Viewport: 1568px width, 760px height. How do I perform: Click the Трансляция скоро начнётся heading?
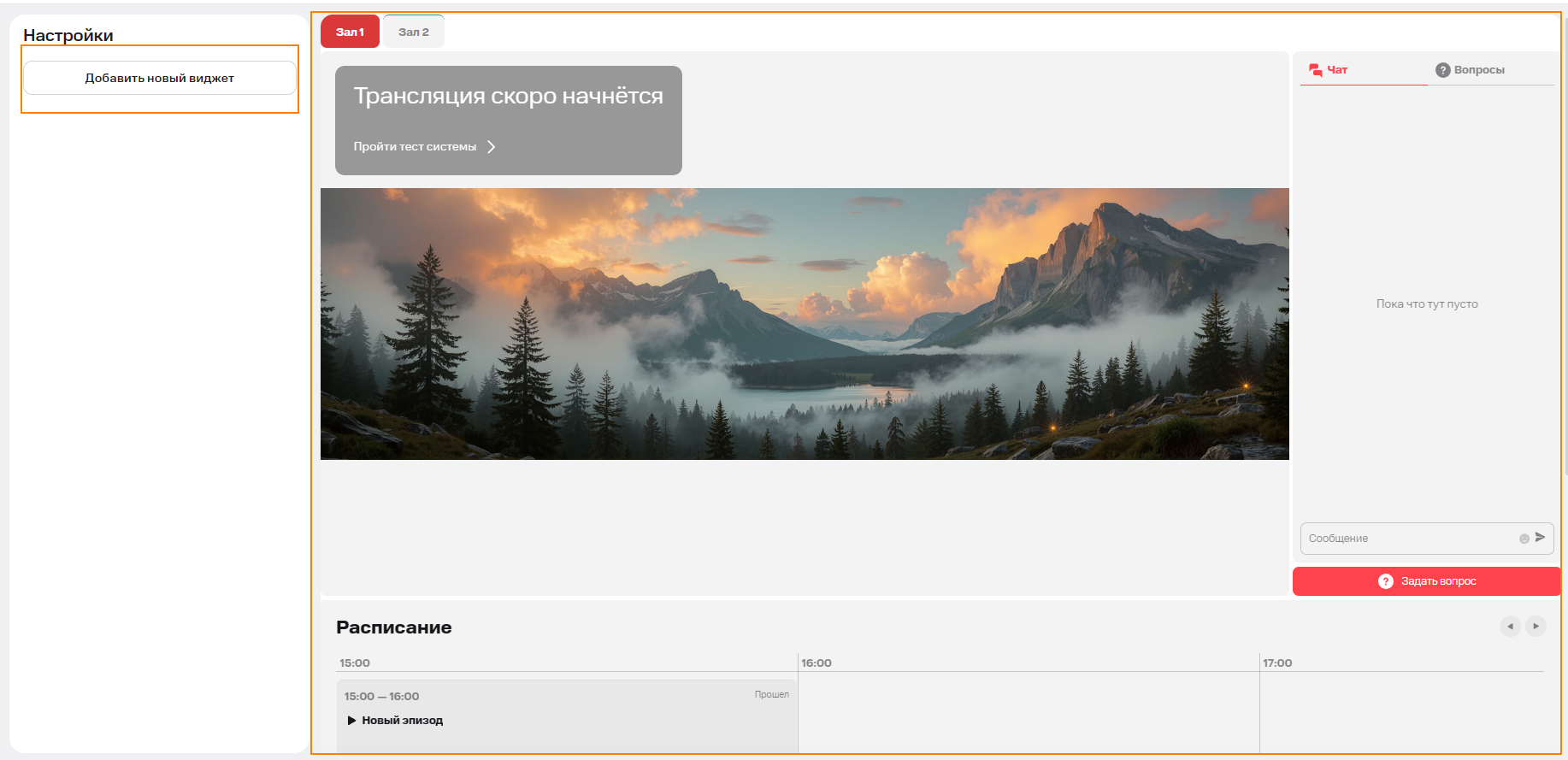[509, 96]
